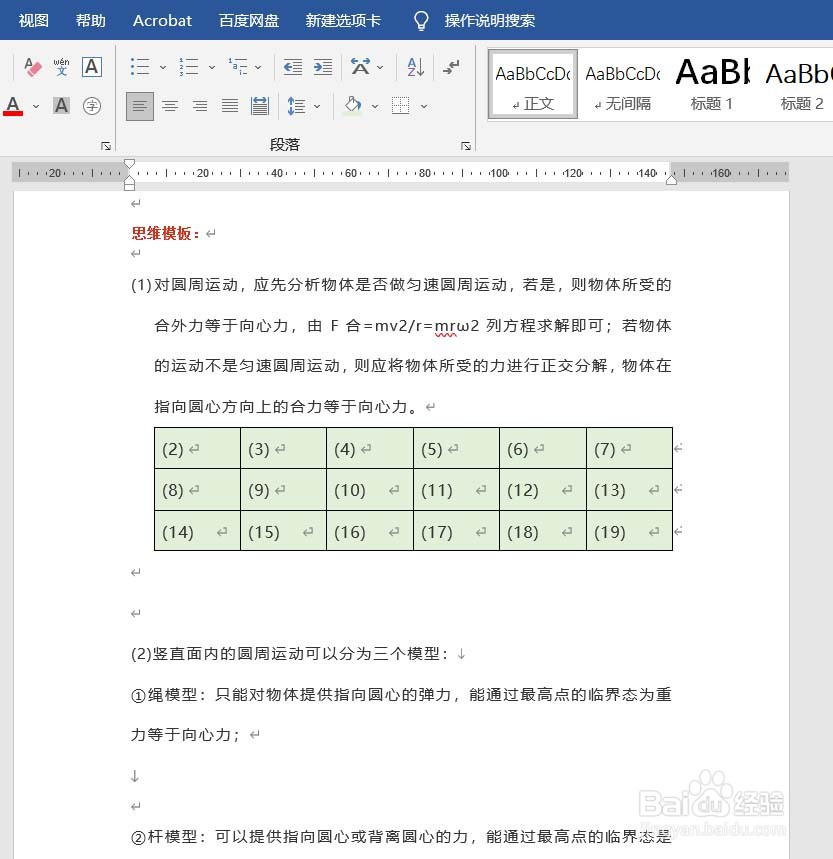Highlight text with character shading icon
The width and height of the screenshot is (833, 859).
tap(61, 105)
